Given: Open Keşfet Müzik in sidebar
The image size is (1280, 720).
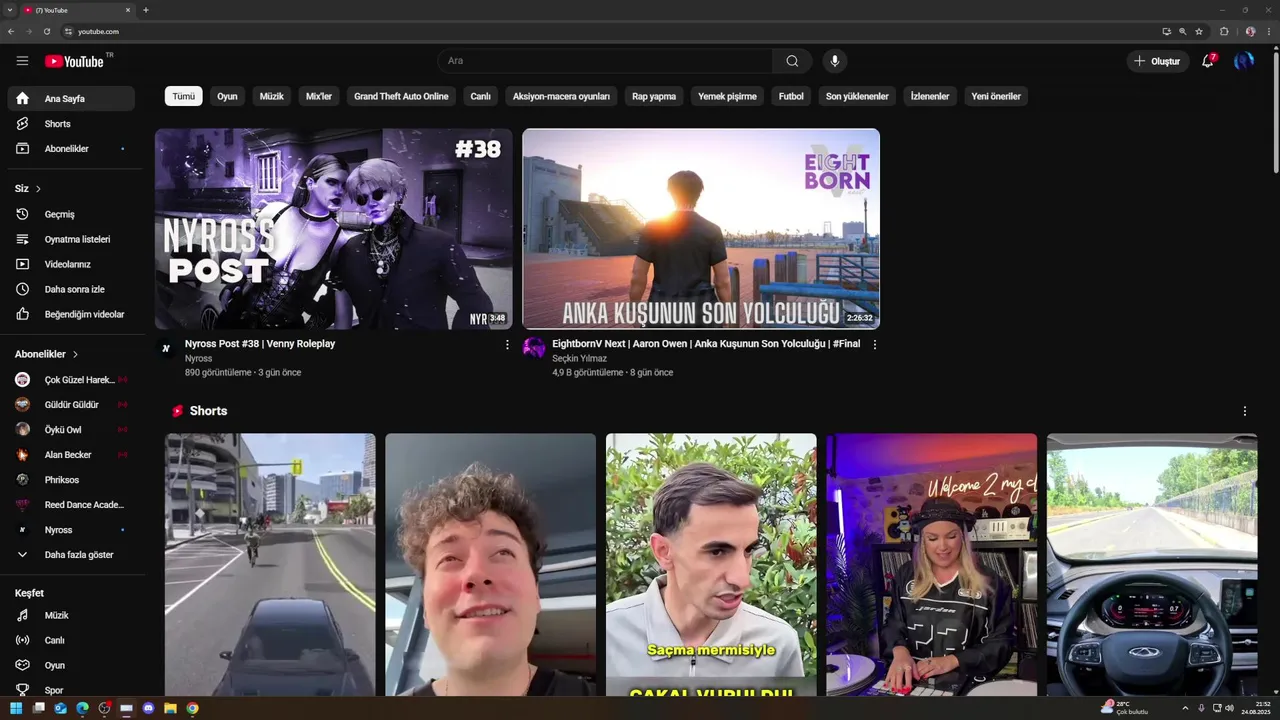Looking at the screenshot, I should 71,616.
